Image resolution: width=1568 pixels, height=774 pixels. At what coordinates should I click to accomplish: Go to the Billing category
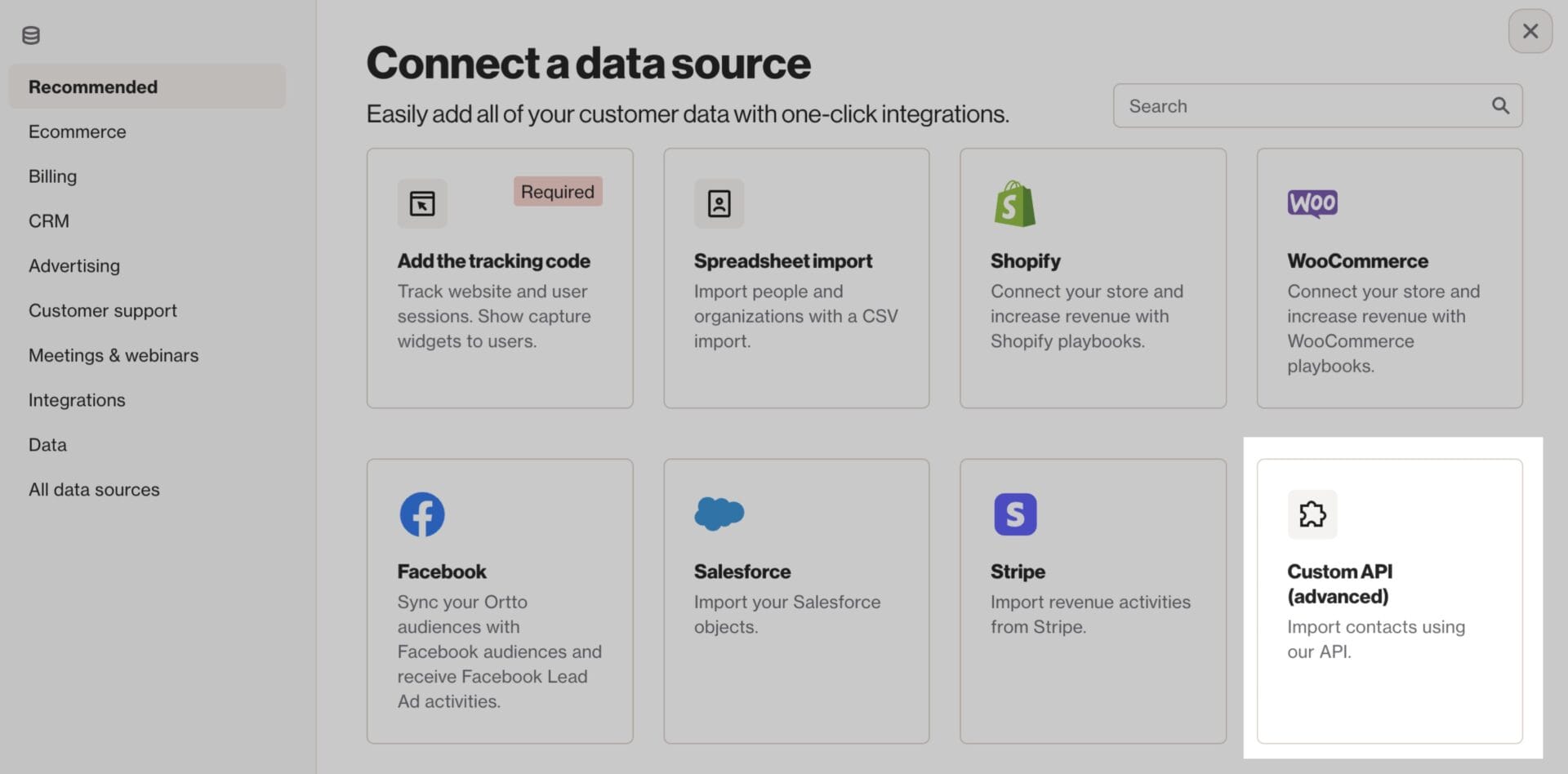pyautogui.click(x=53, y=176)
